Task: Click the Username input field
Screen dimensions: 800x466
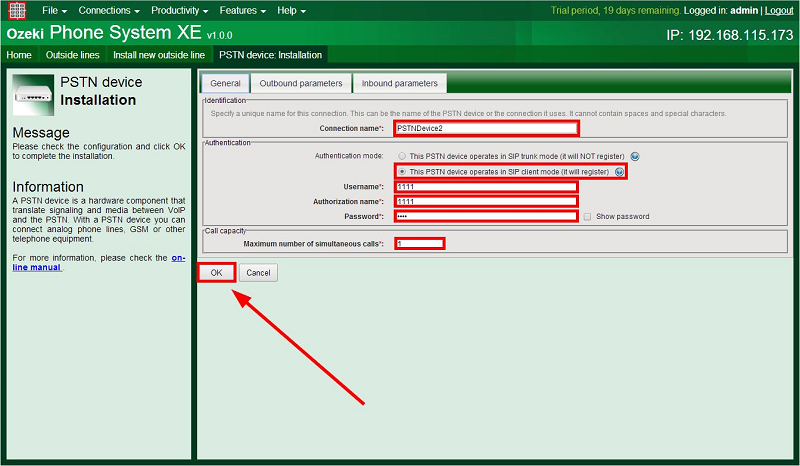Action: (486, 187)
